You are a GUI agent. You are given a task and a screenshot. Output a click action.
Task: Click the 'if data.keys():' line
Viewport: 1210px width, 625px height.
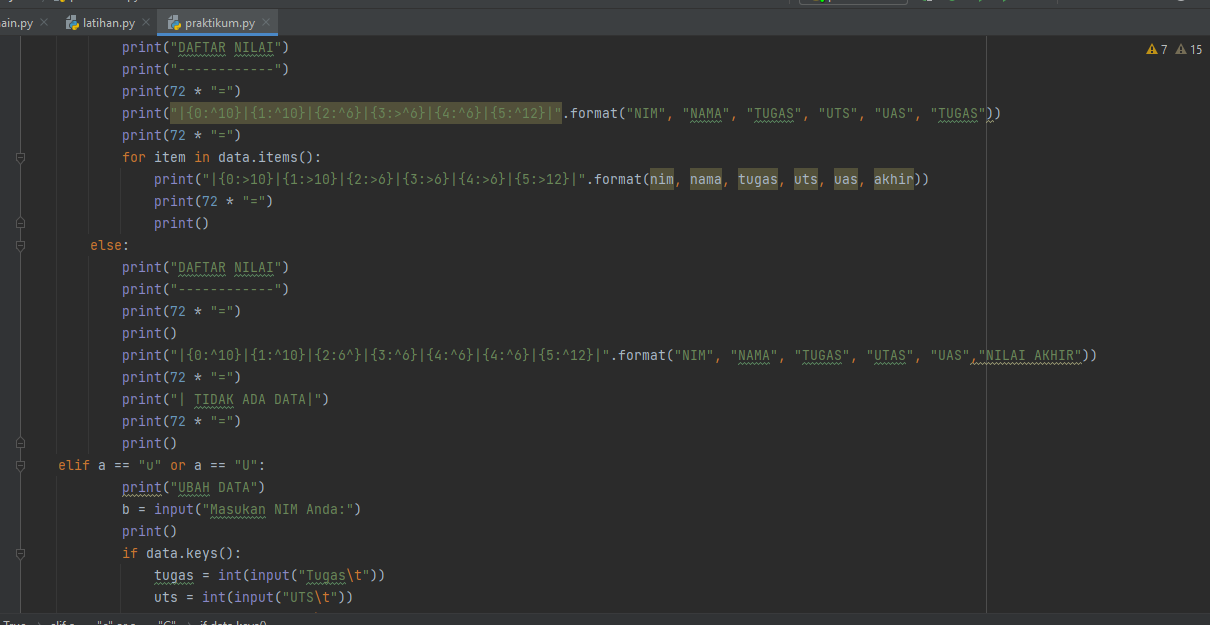coord(181,553)
